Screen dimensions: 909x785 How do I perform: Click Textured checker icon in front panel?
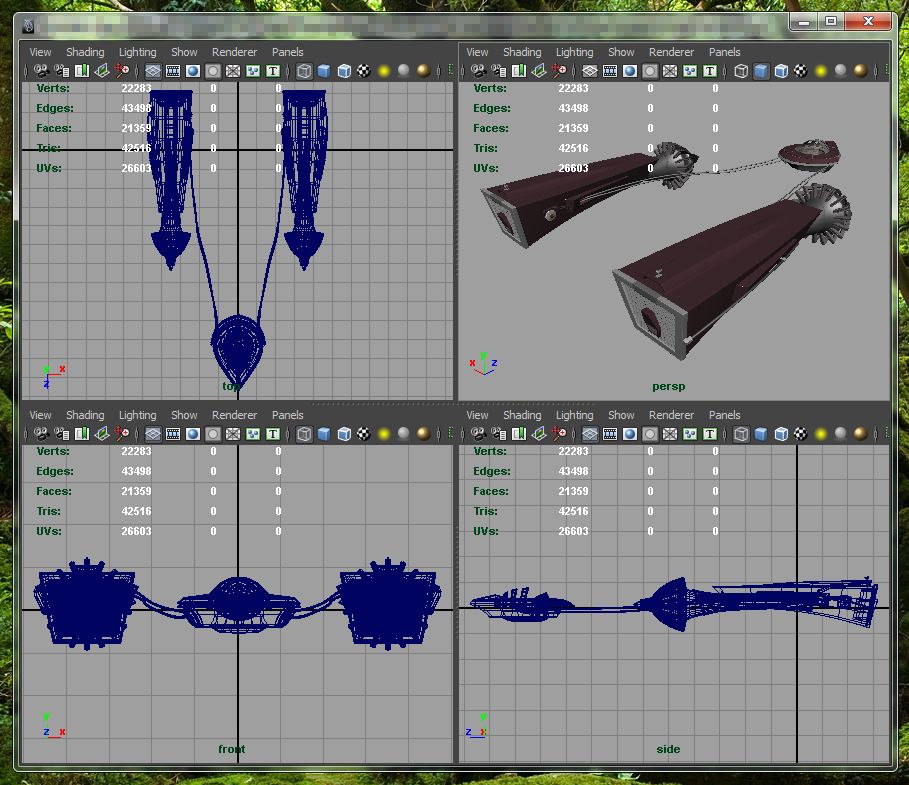click(364, 434)
